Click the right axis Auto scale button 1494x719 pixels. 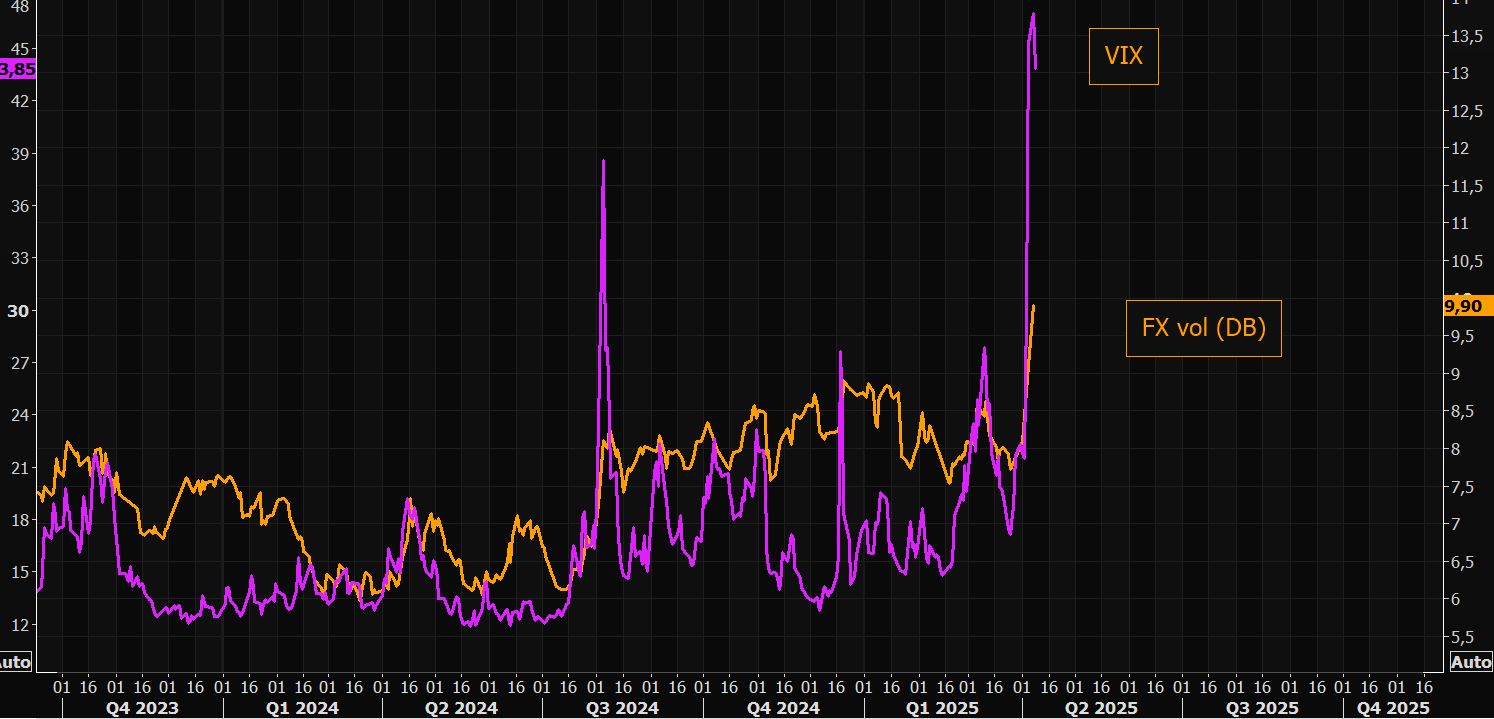pos(1470,662)
